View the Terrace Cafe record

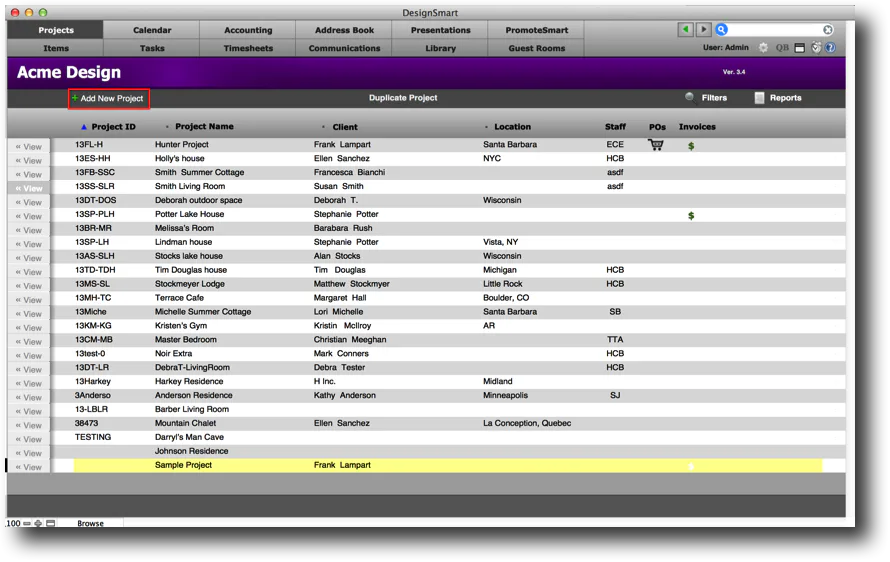pyautogui.click(x=29, y=300)
